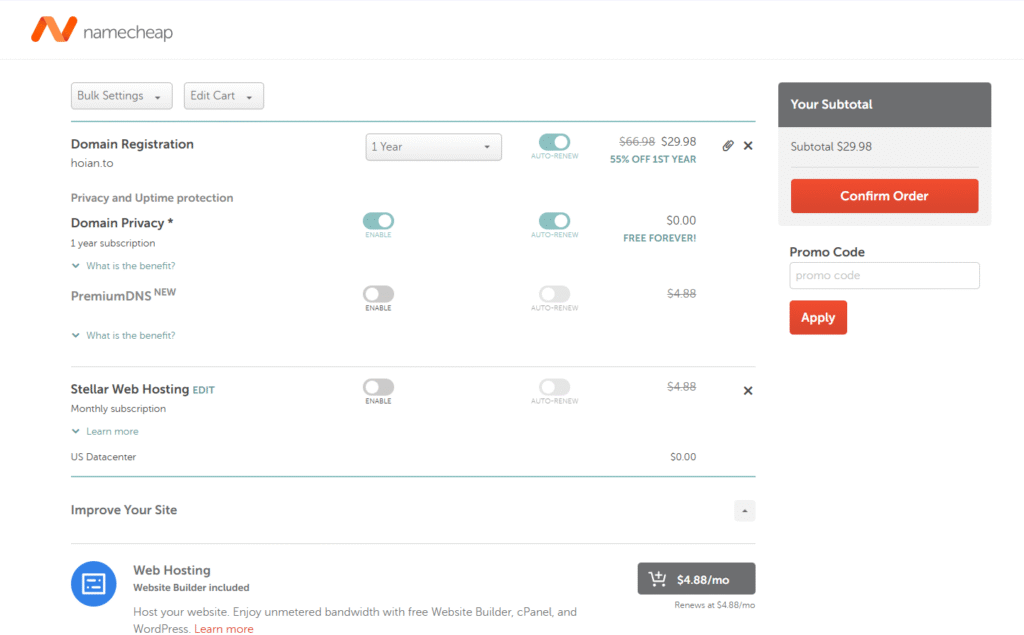Viewport: 1024px width, 635px height.
Task: Click the Namecheap logo
Action: (101, 30)
